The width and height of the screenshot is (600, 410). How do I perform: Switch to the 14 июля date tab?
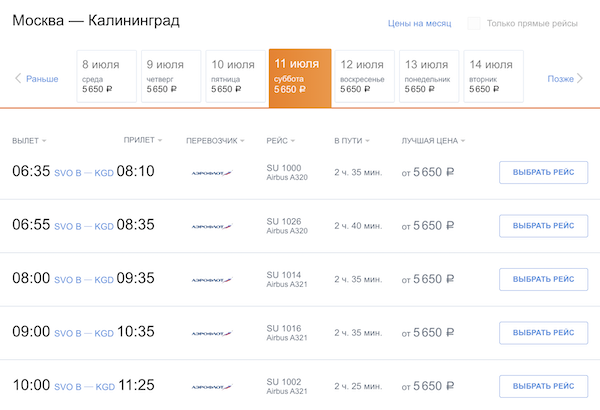coord(493,76)
